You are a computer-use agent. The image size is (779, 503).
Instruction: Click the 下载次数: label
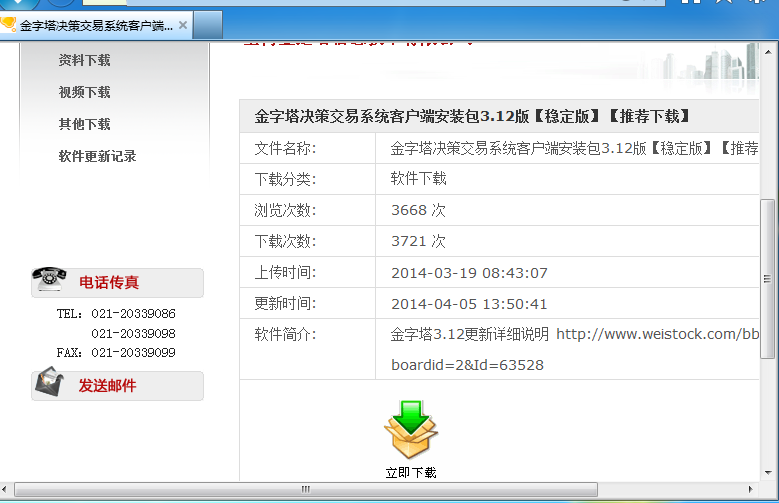coord(285,241)
